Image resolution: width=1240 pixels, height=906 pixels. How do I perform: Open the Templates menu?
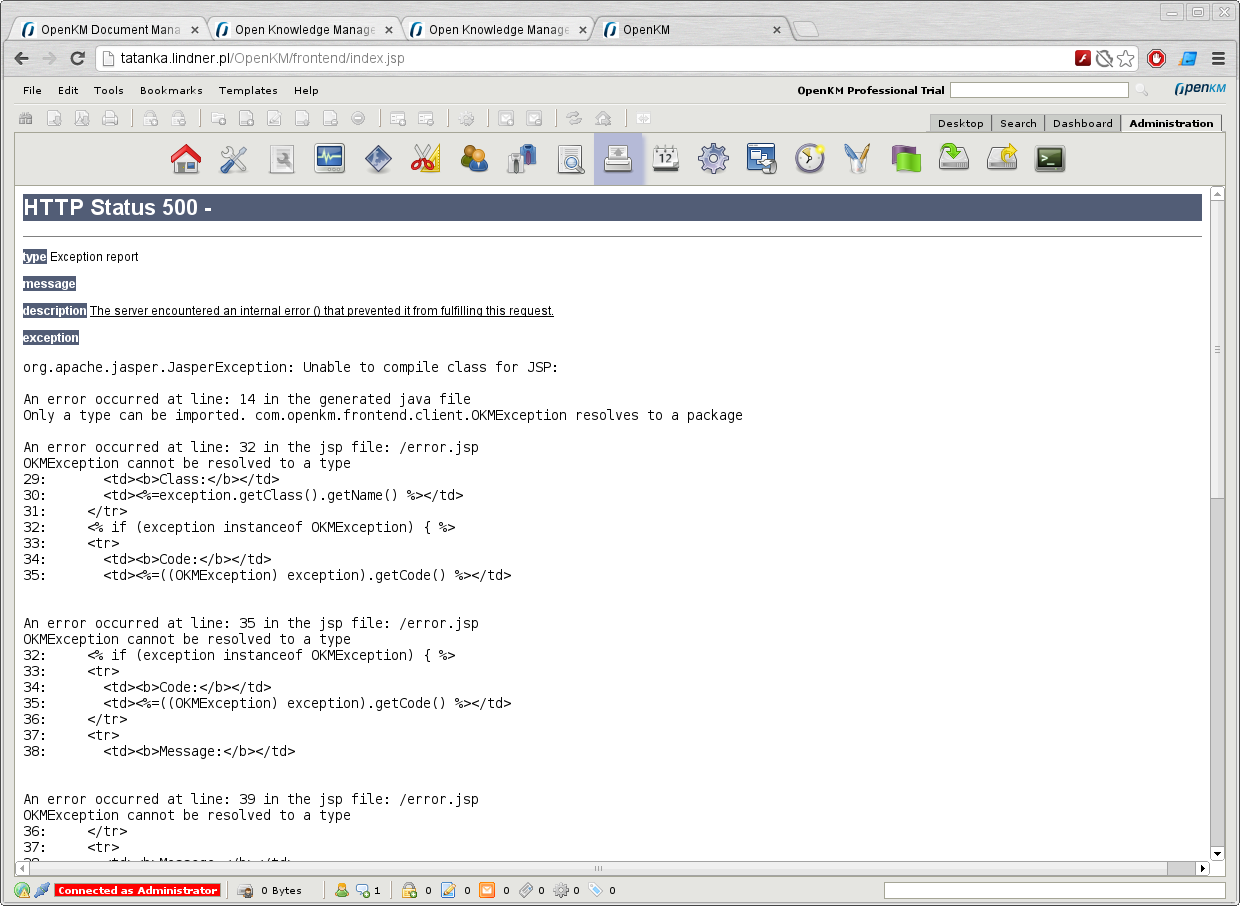[x=248, y=90]
